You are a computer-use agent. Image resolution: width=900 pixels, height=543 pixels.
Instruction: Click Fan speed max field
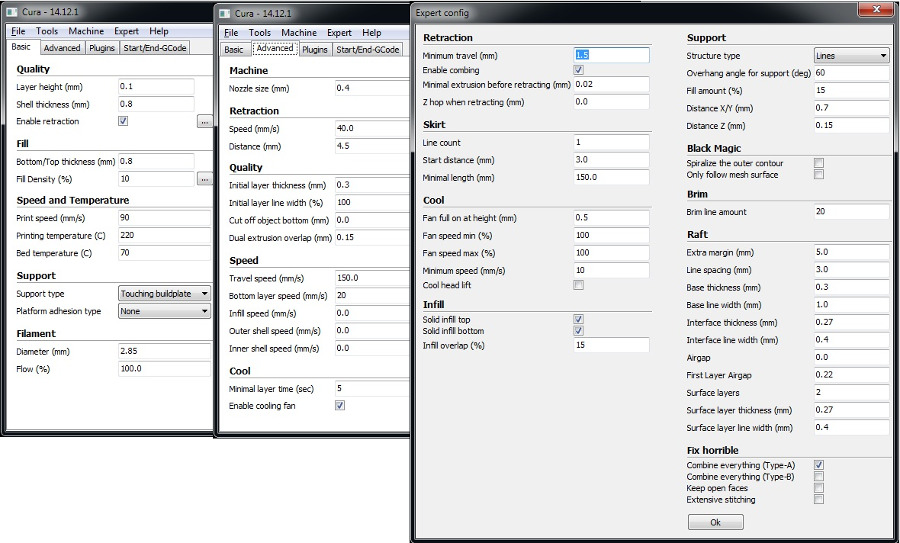click(x=611, y=253)
